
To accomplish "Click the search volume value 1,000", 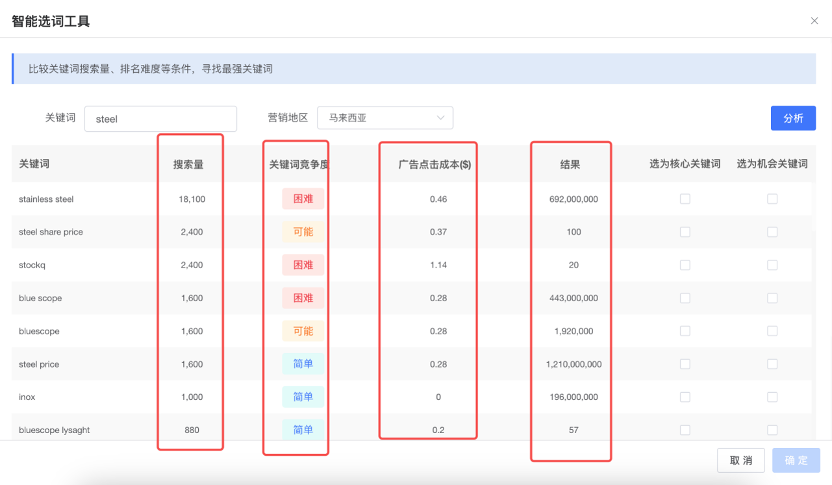I will (x=192, y=397).
